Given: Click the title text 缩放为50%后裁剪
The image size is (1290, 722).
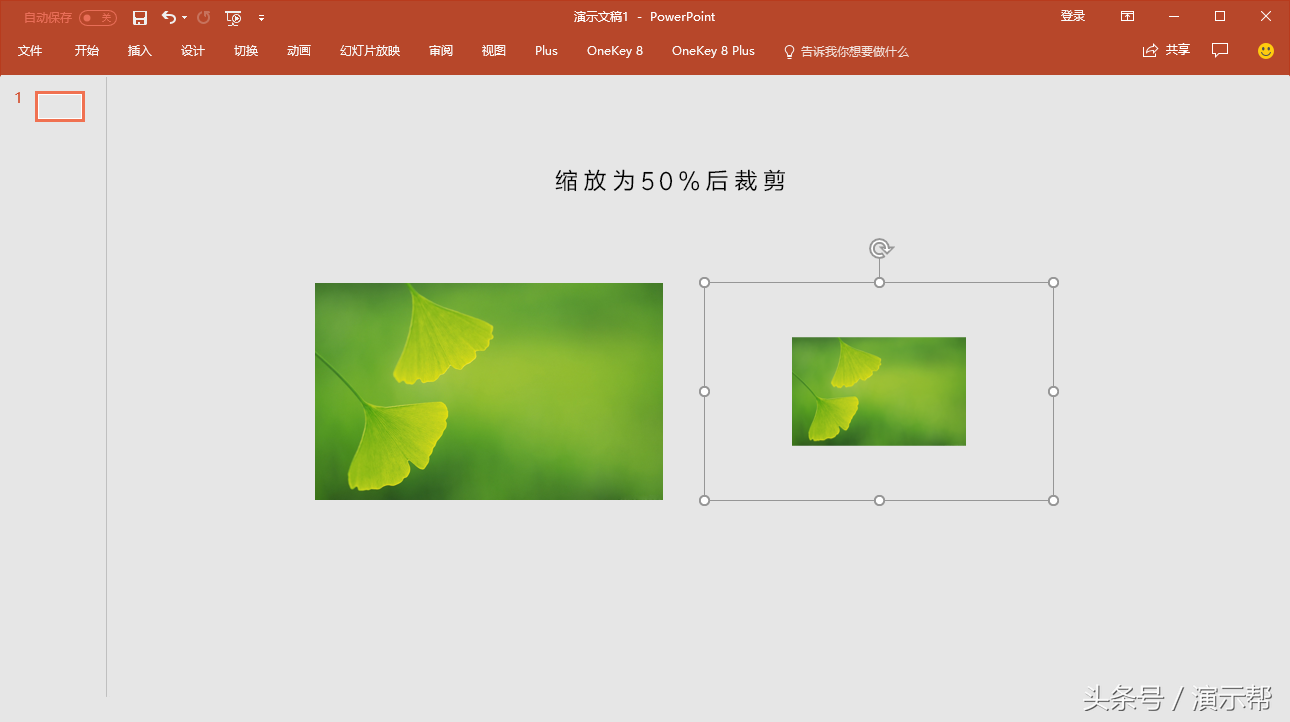Looking at the screenshot, I should (671, 181).
